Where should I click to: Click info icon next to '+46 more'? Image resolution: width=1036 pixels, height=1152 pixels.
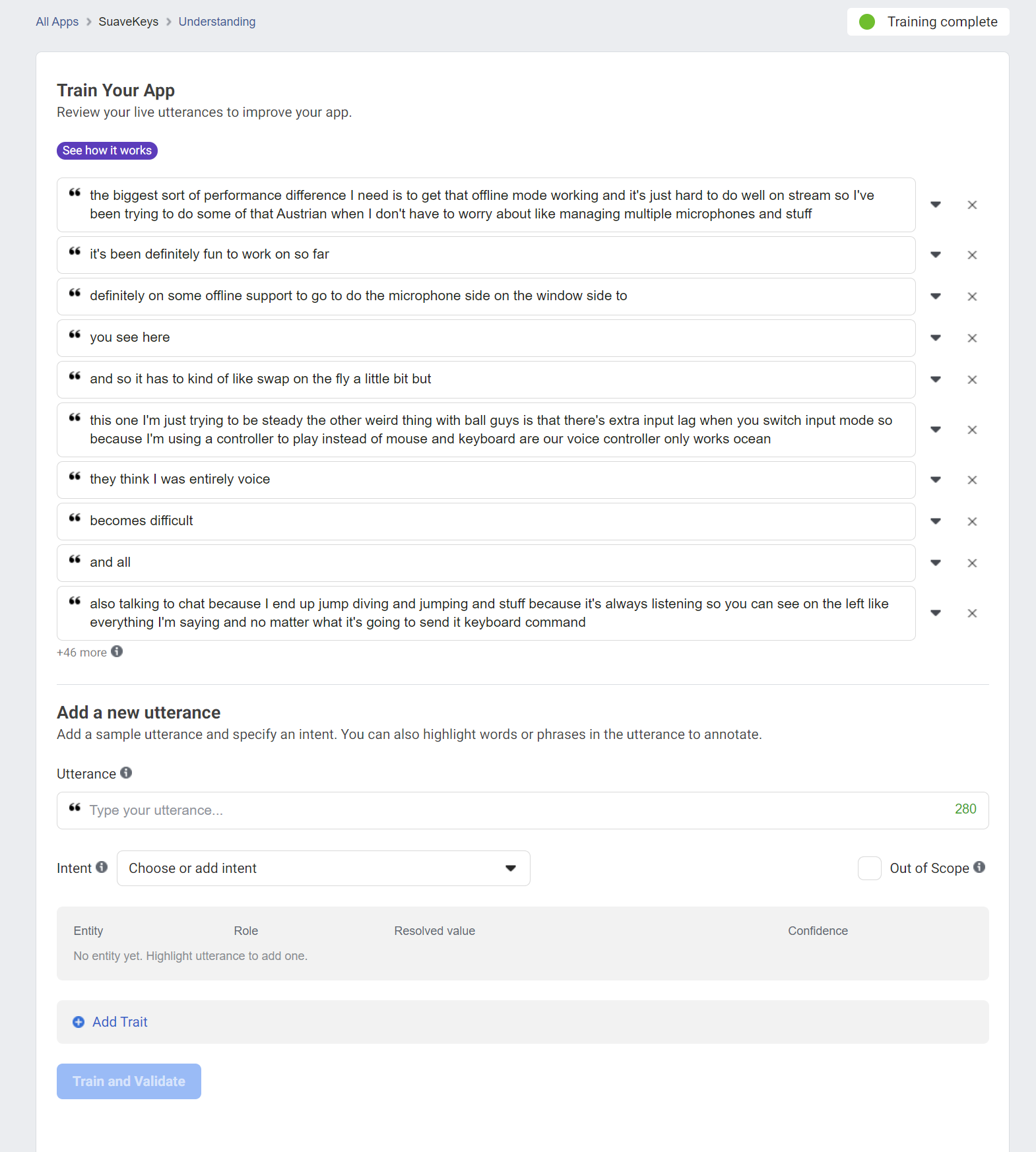click(x=117, y=652)
